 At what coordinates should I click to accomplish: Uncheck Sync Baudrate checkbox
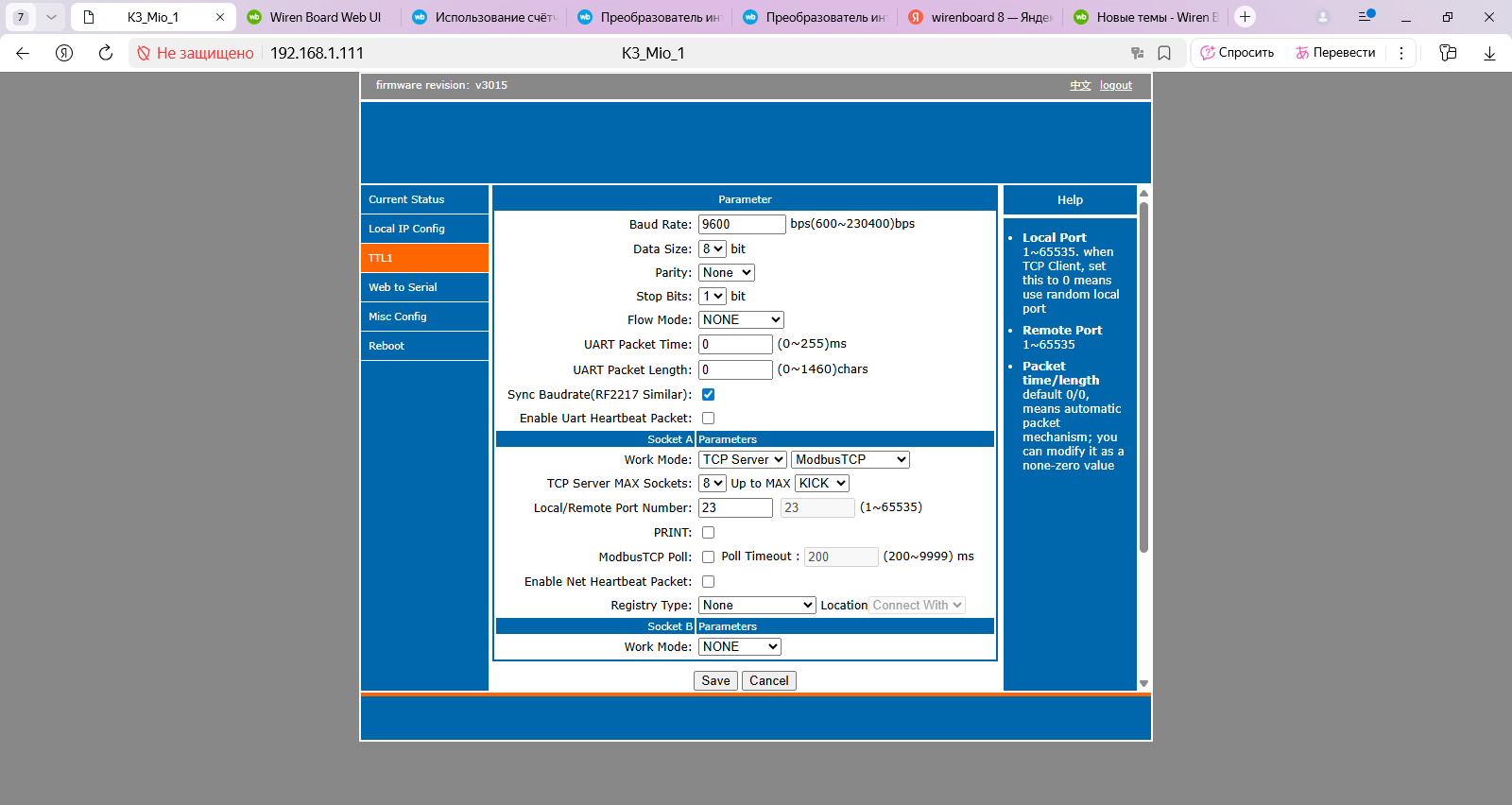(x=708, y=395)
